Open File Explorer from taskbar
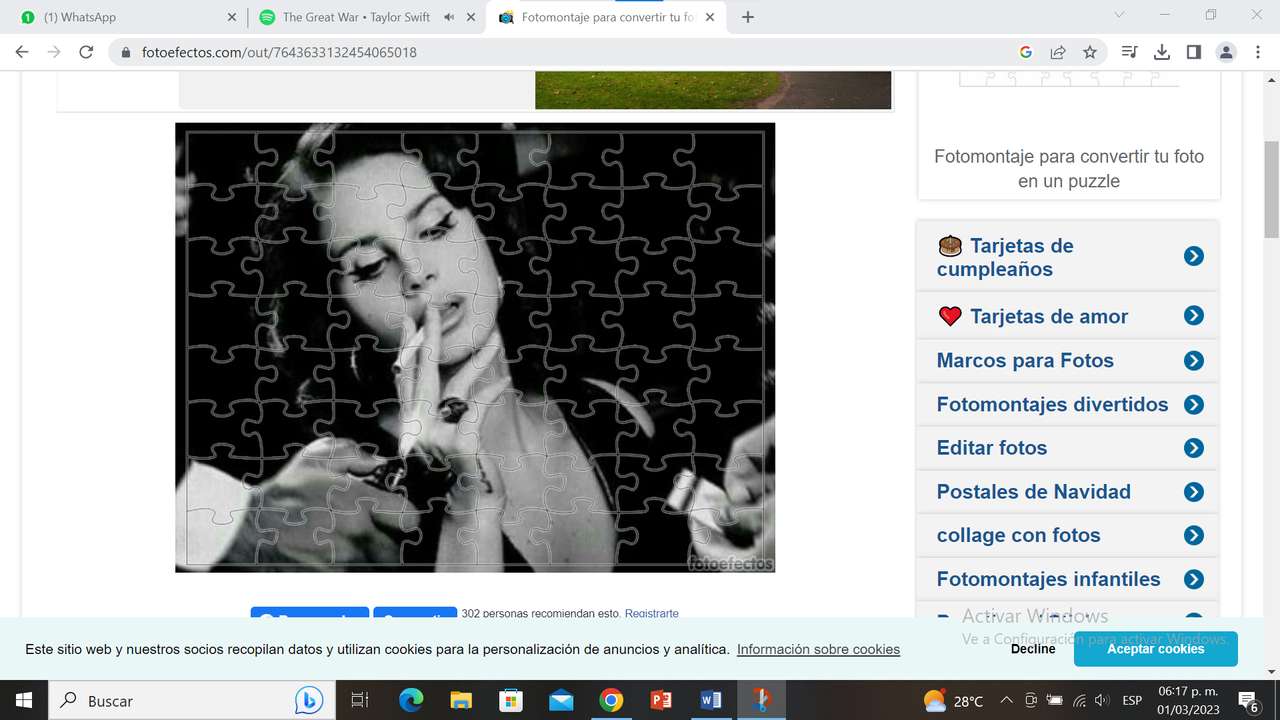This screenshot has height=720, width=1280. click(x=460, y=700)
